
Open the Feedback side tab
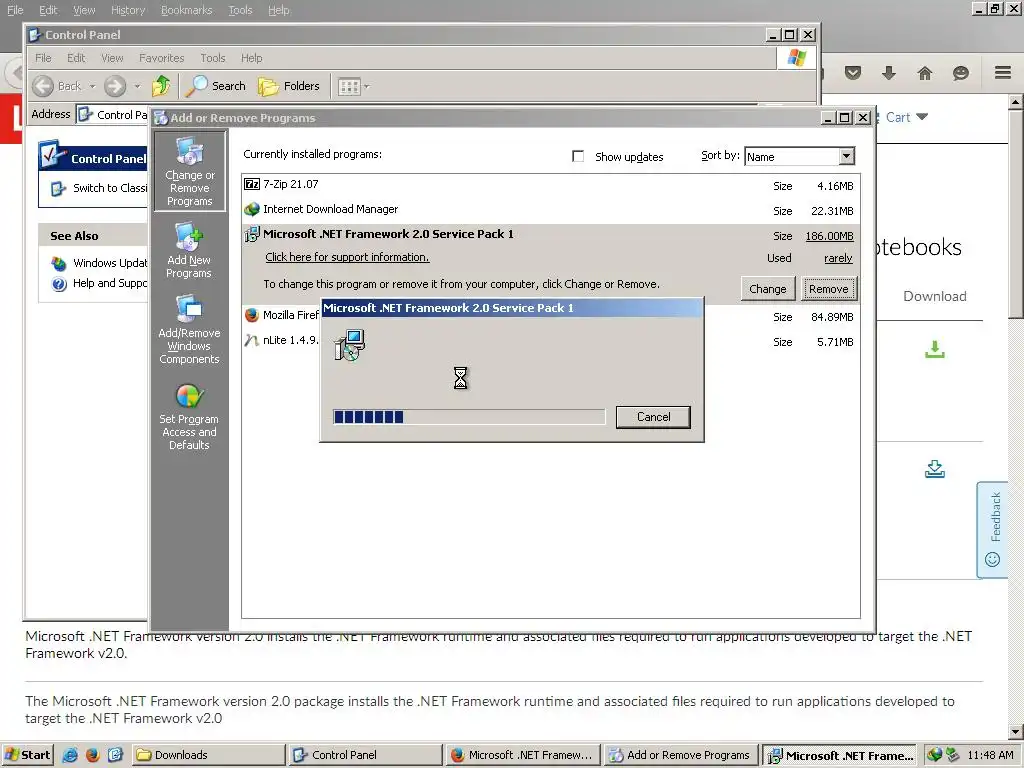coord(993,530)
